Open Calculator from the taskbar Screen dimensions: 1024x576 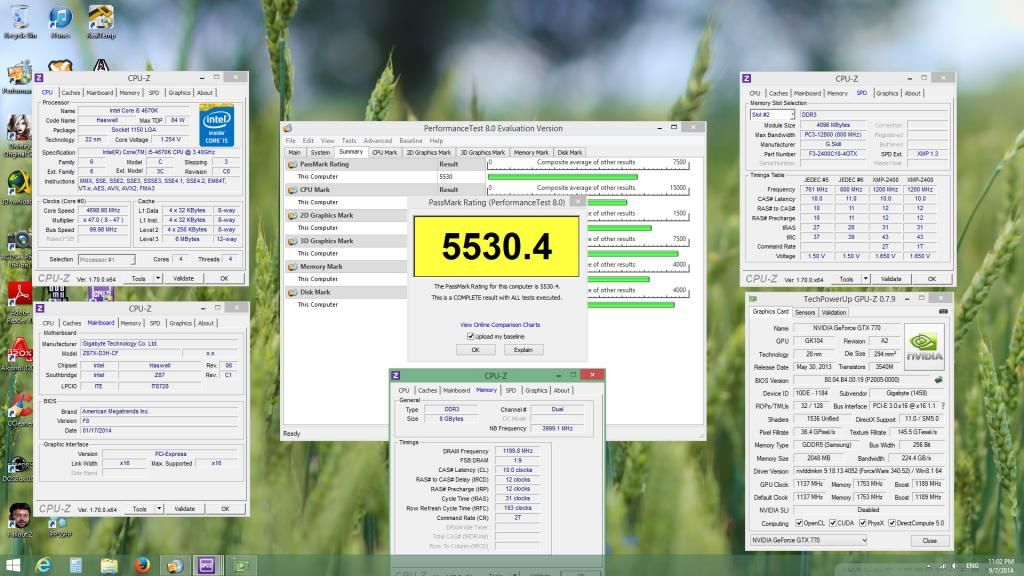pos(76,565)
